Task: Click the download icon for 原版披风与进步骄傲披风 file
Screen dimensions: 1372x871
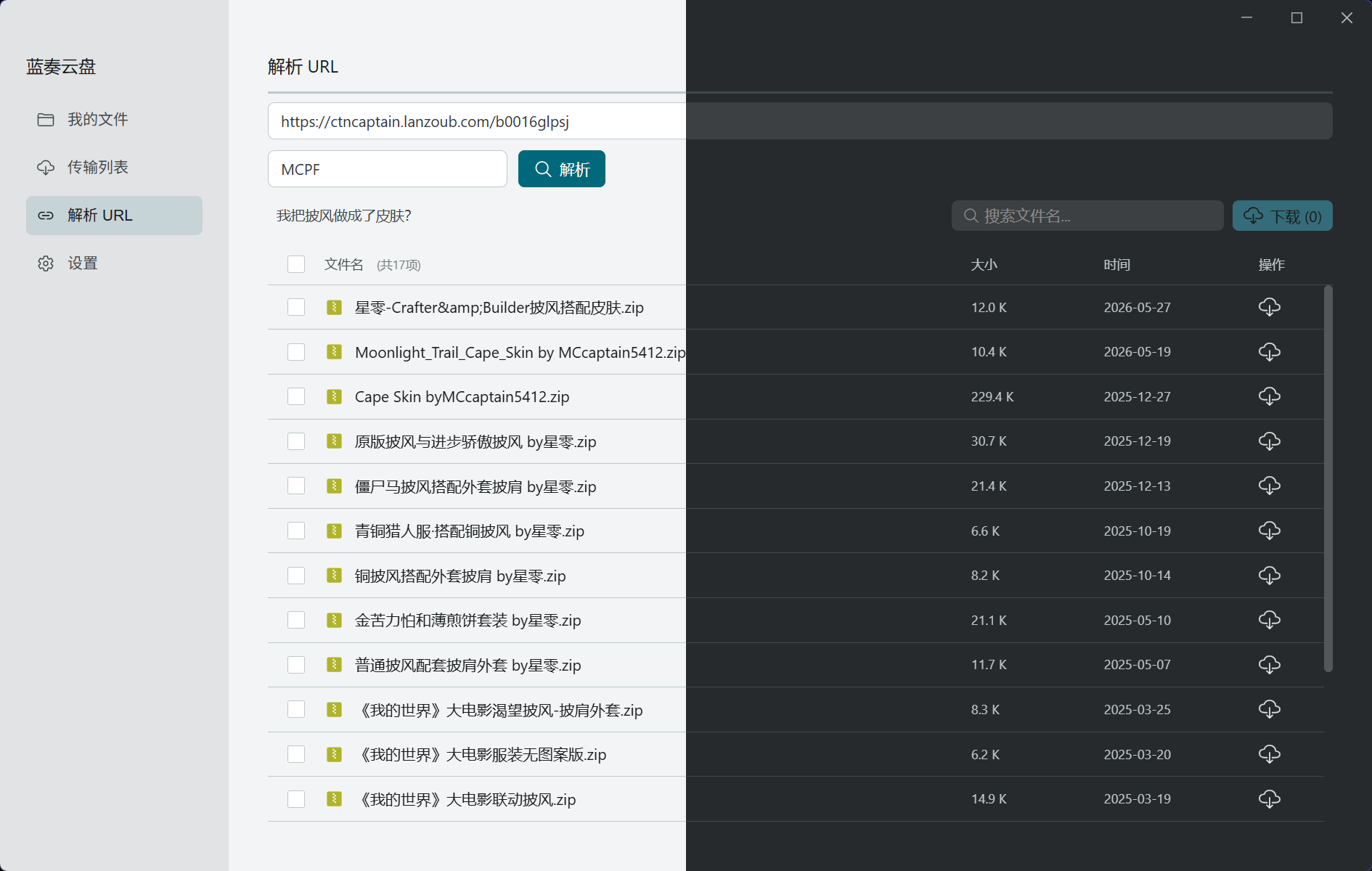Action: coord(1269,441)
